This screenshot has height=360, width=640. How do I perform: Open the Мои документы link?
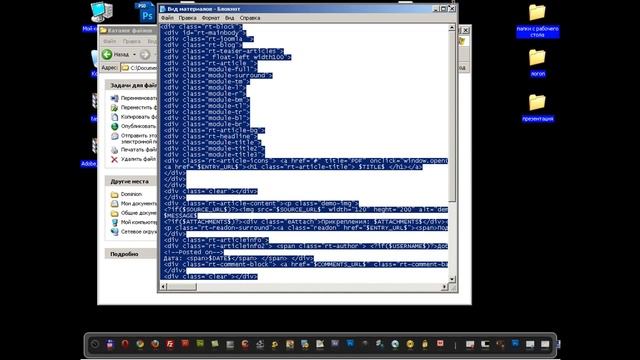point(139,203)
